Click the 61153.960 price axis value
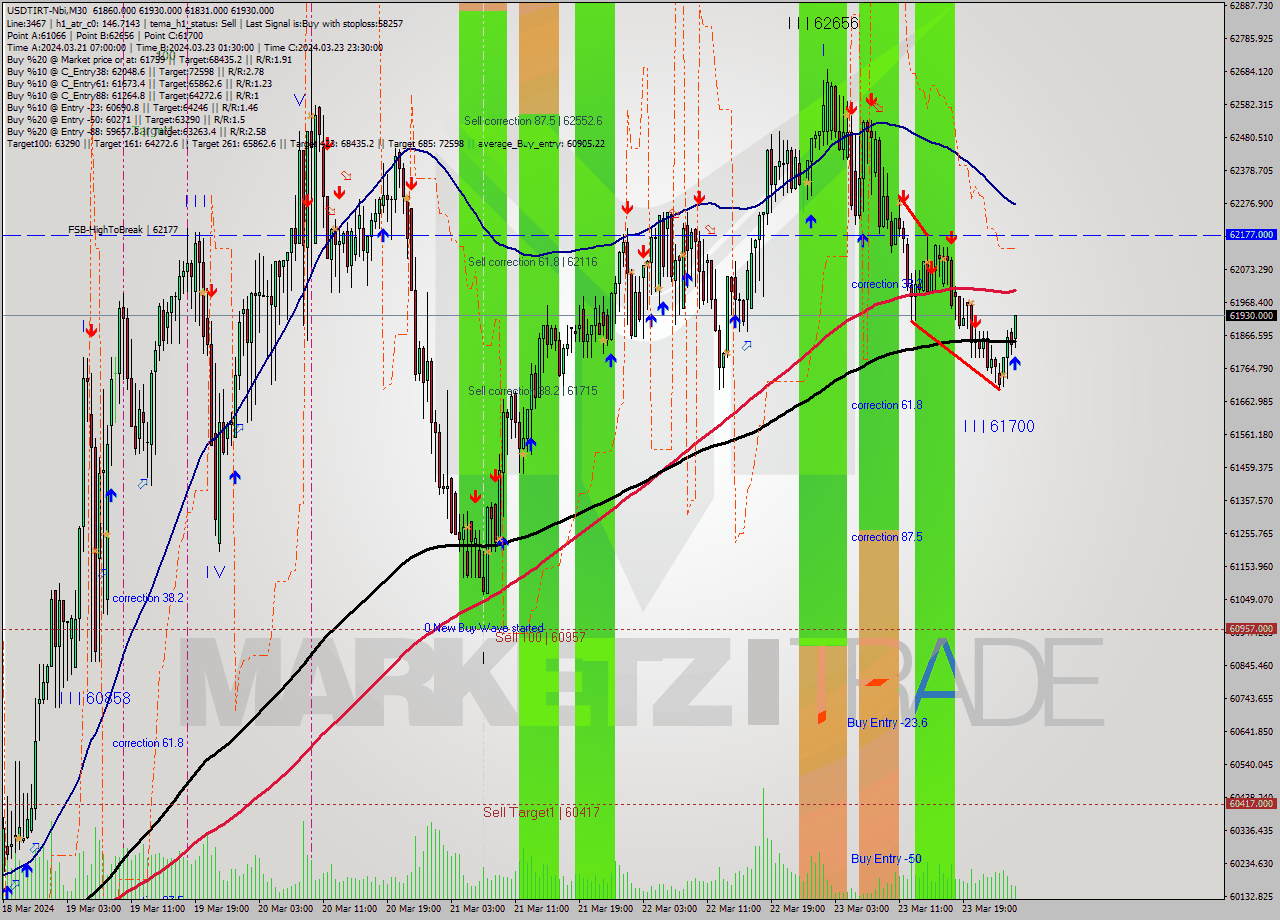 (1250, 567)
